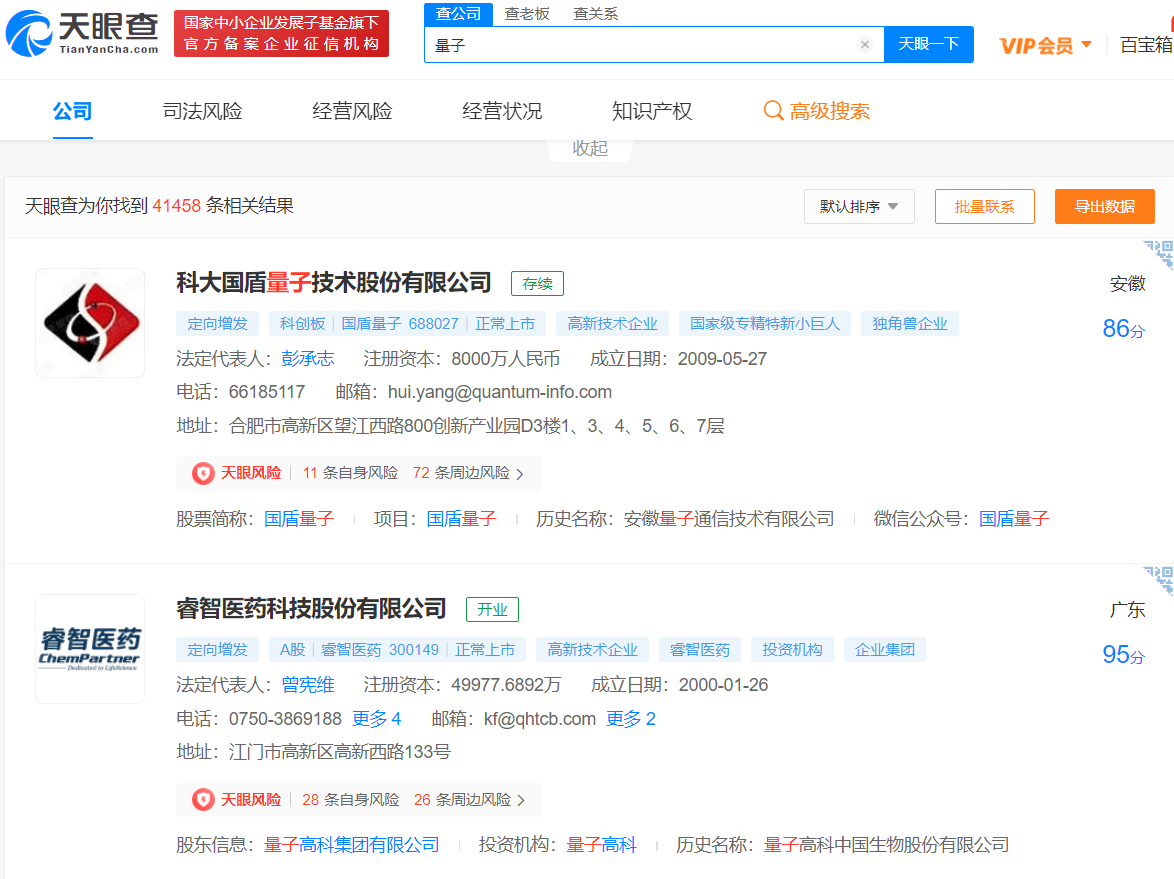
Task: Open 睿智医药 company logo thumbnail
Action: click(90, 649)
